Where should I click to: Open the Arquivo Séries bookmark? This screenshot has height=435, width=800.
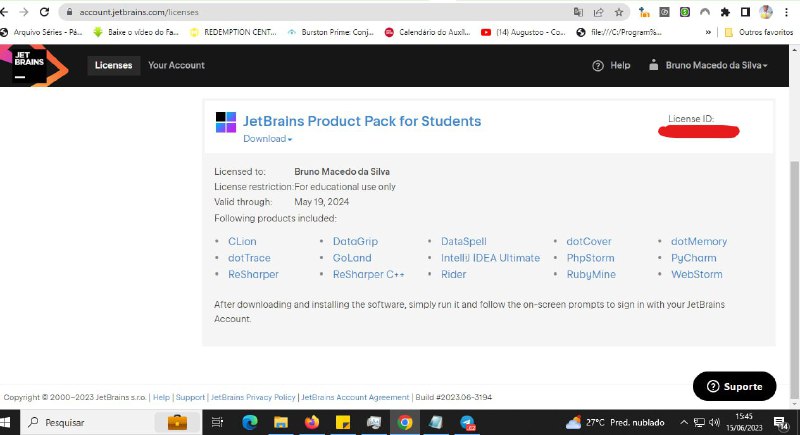tap(41, 32)
